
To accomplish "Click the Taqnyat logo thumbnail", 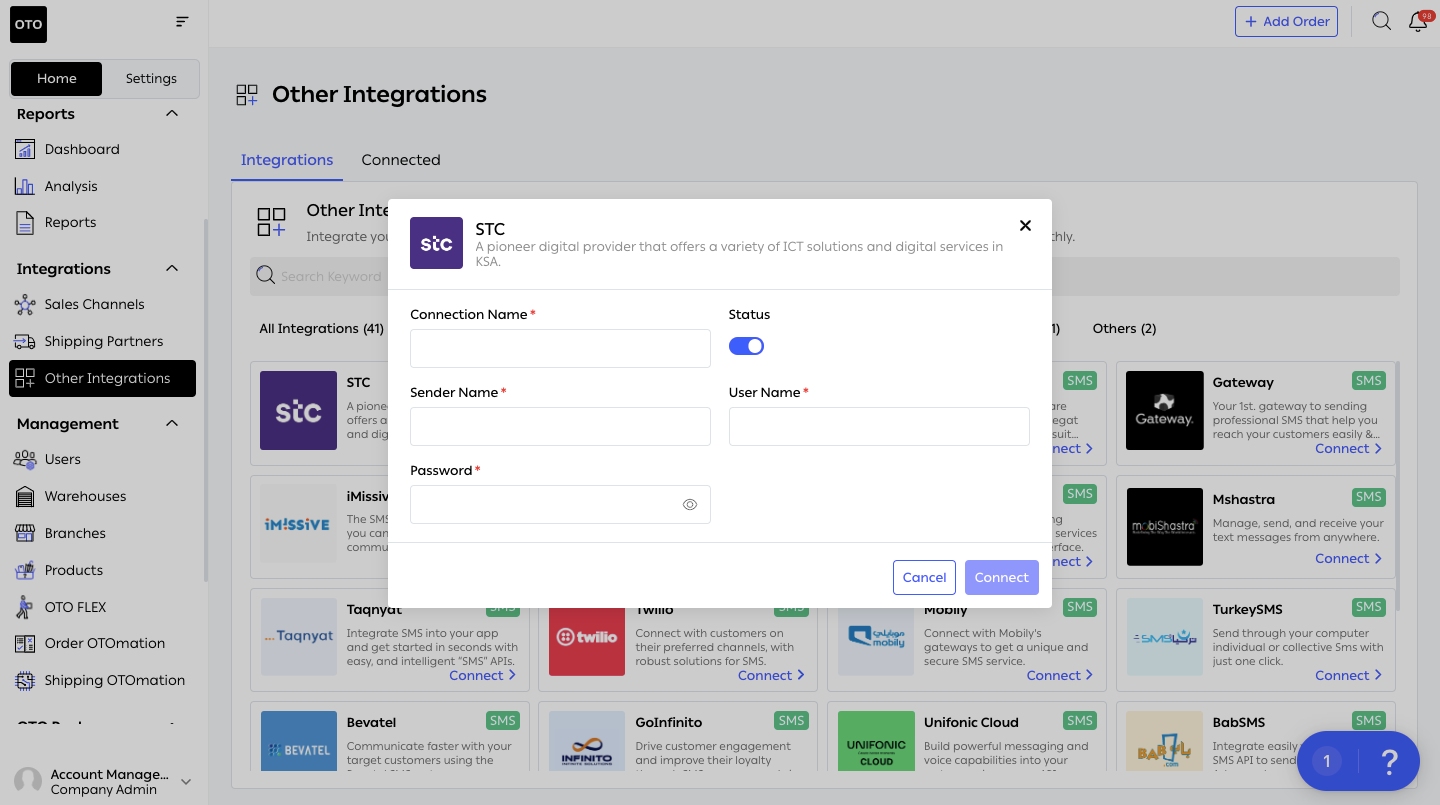I will click(298, 637).
